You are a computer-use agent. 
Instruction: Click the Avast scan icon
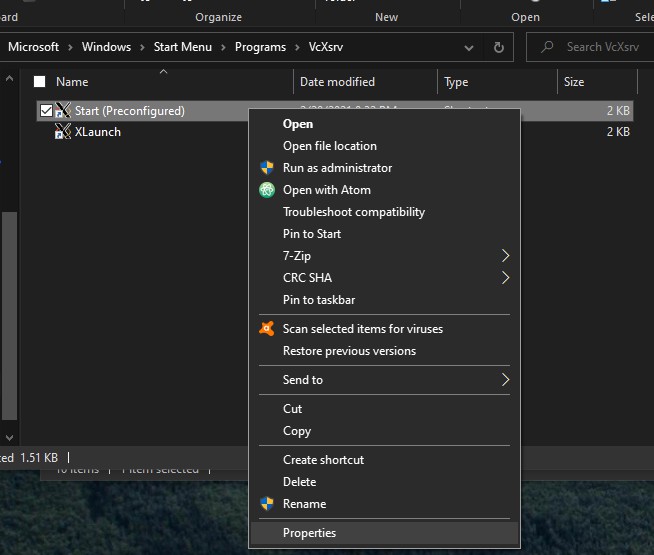[x=267, y=329]
